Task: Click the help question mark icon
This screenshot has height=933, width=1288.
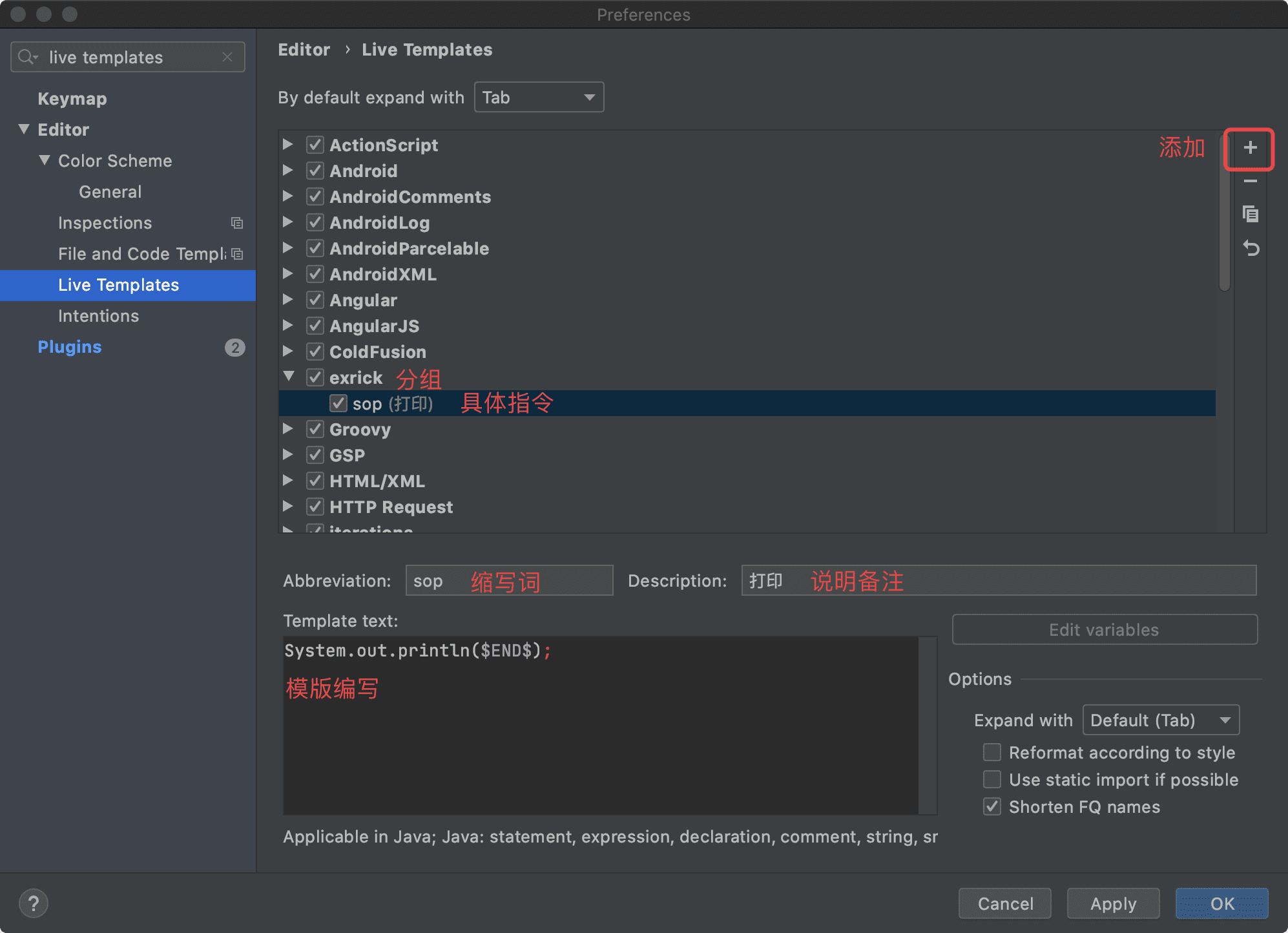Action: pos(34,903)
